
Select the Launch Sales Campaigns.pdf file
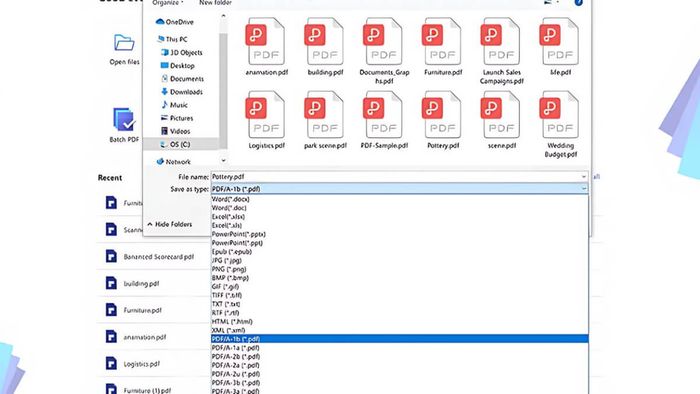point(501,41)
